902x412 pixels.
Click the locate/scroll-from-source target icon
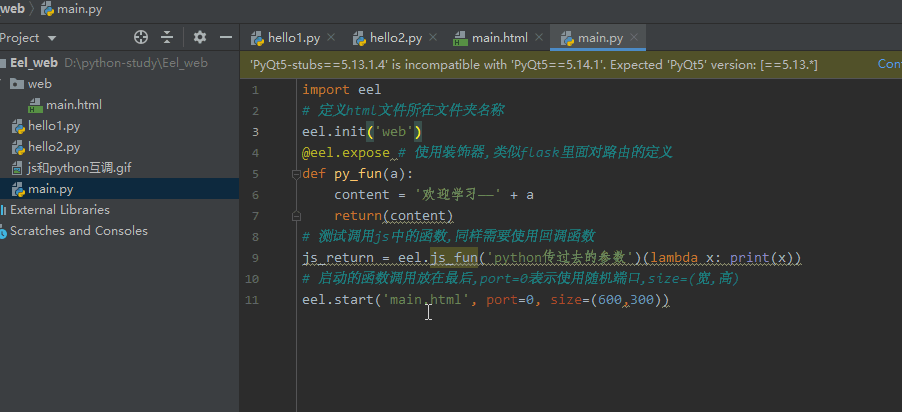[x=140, y=38]
